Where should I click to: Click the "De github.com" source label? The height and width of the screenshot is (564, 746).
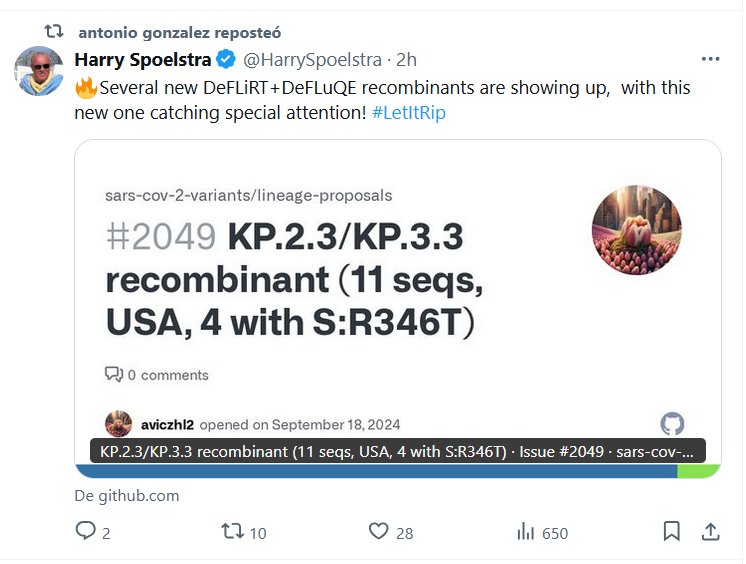click(127, 495)
